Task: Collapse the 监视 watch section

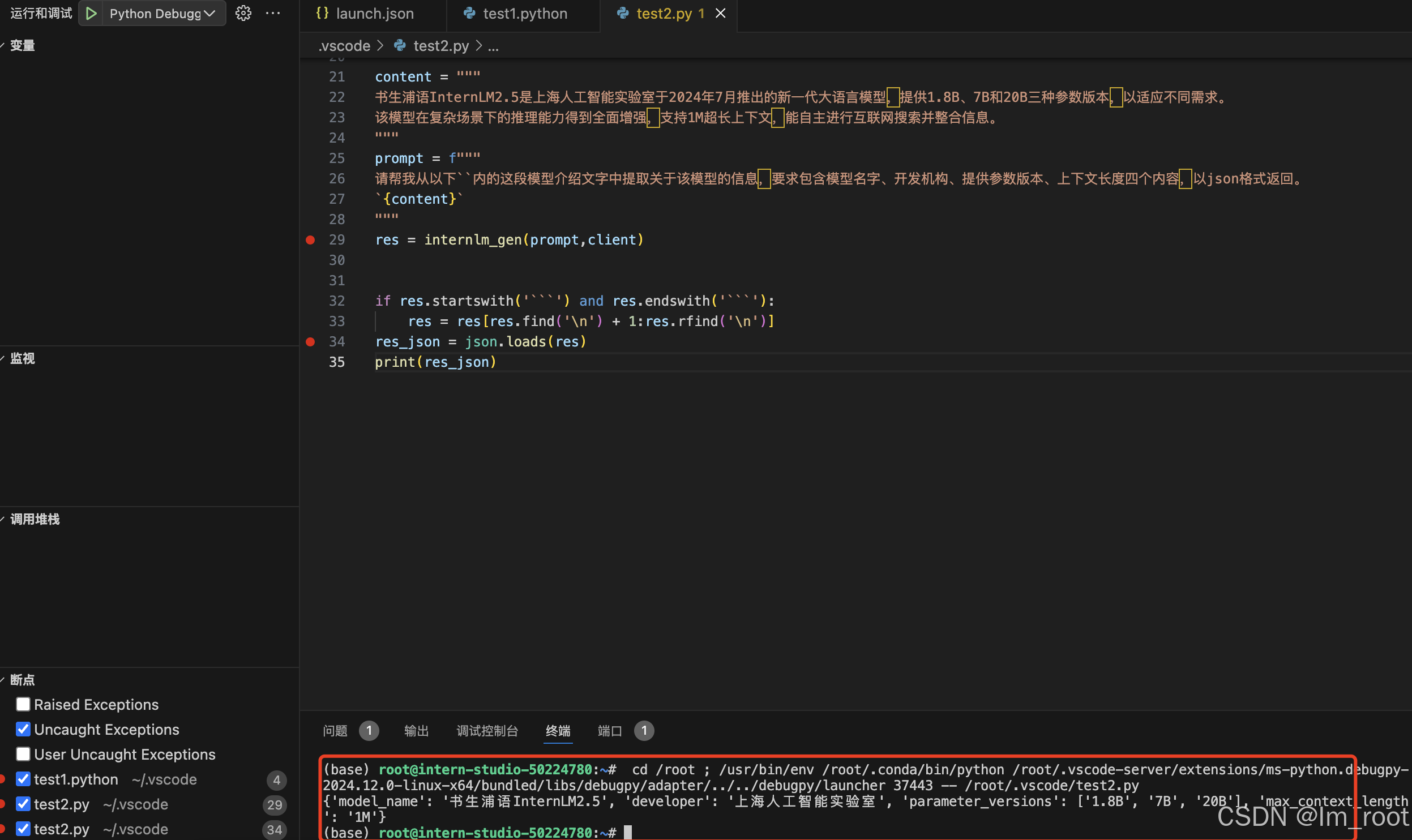Action: pyautogui.click(x=22, y=358)
